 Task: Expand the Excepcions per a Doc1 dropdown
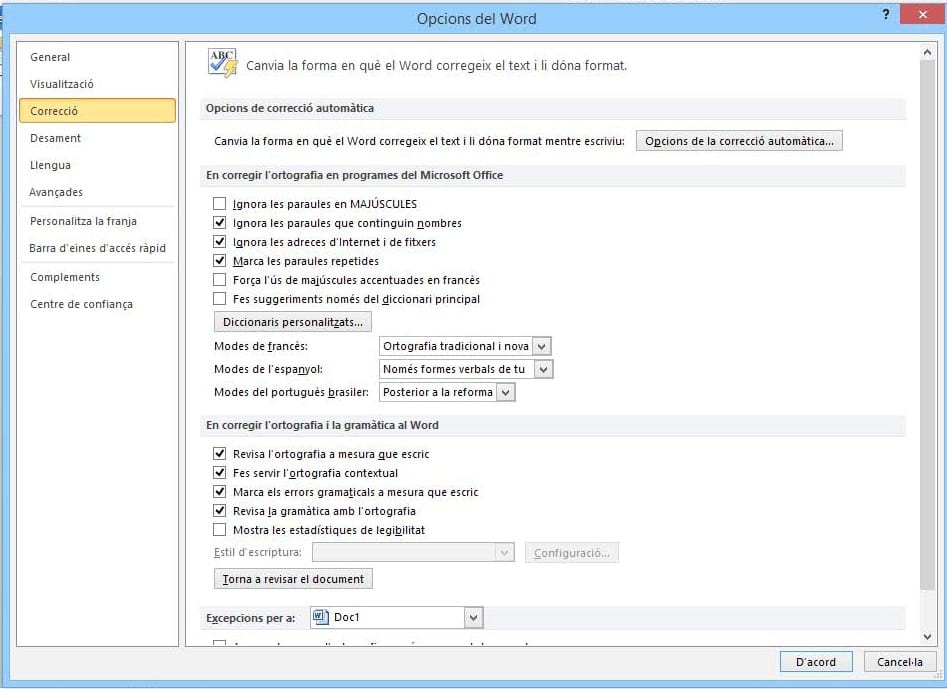tap(473, 618)
